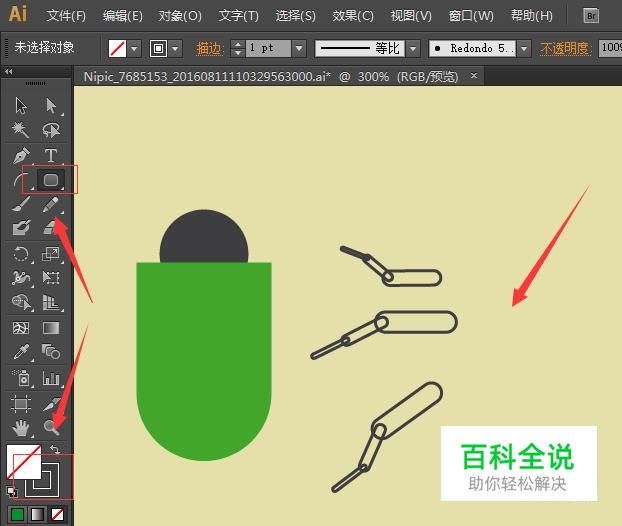622x526 pixels.
Task: Collapse the tools panel with double arrows
Action: [9, 72]
